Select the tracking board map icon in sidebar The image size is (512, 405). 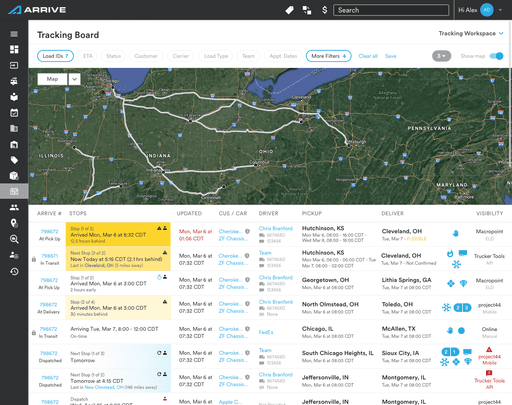[x=14, y=191]
